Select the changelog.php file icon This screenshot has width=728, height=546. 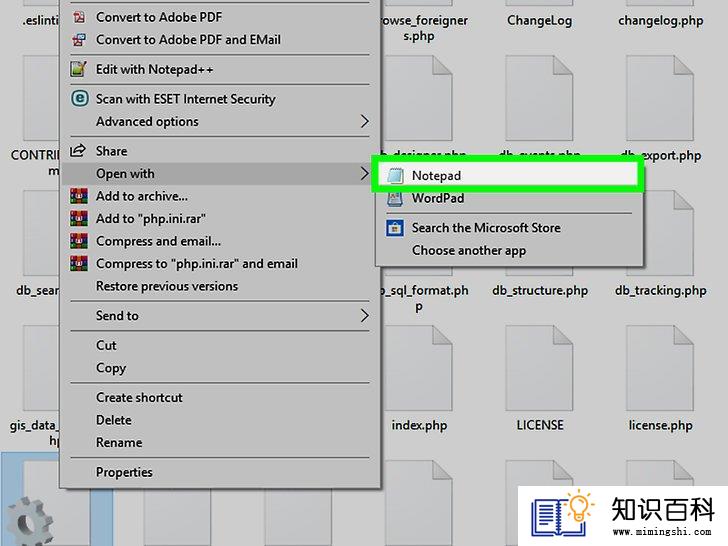(x=660, y=5)
